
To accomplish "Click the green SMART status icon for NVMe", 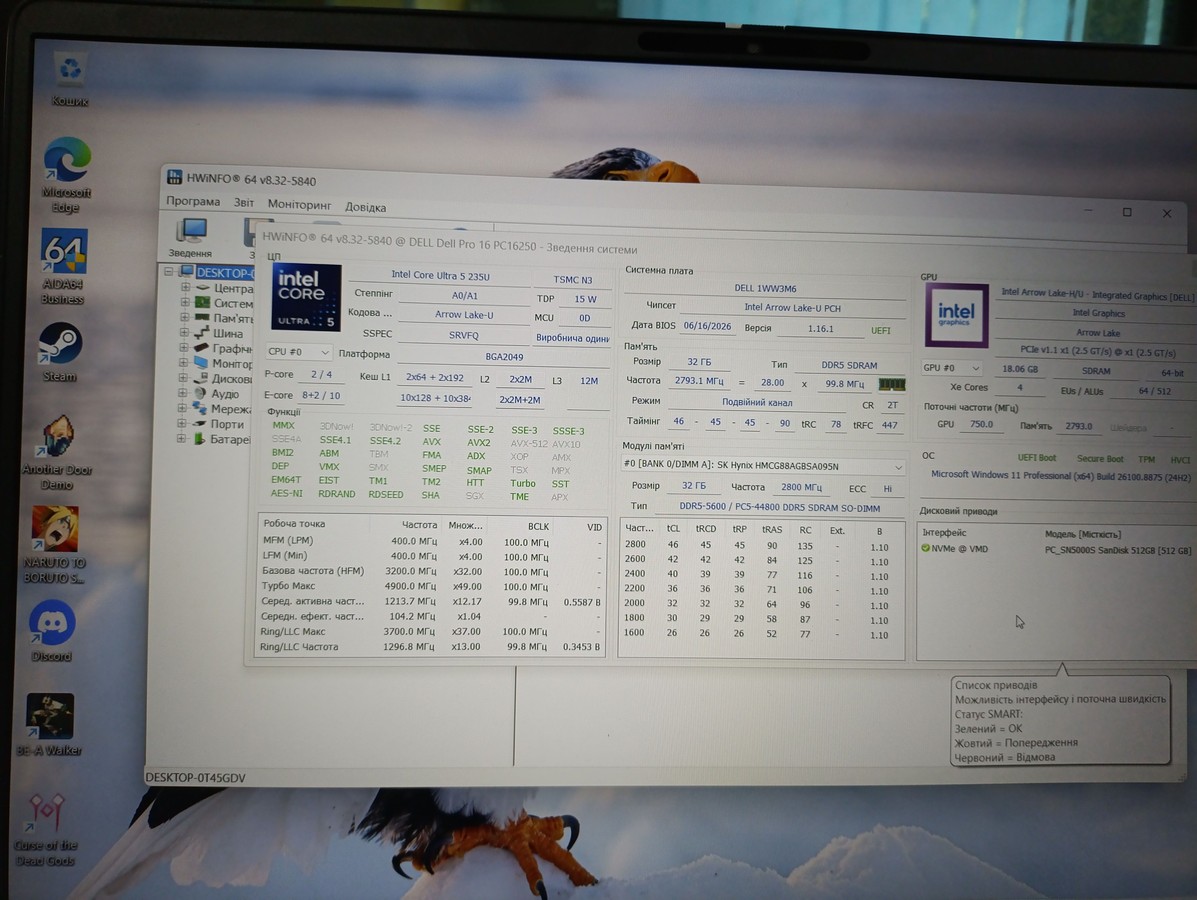I will tap(925, 548).
